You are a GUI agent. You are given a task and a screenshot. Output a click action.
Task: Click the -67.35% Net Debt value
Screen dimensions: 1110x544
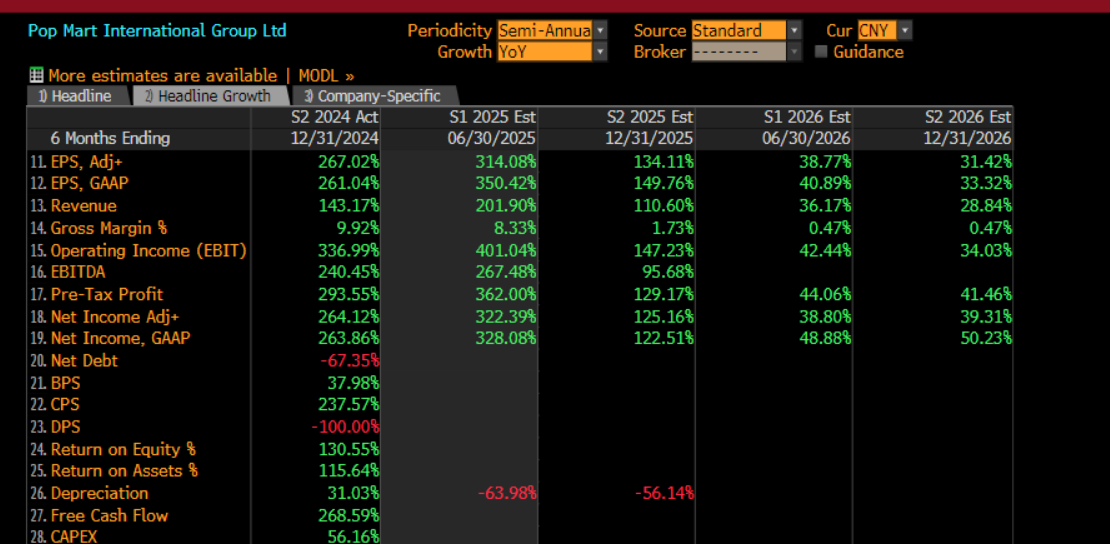point(350,361)
